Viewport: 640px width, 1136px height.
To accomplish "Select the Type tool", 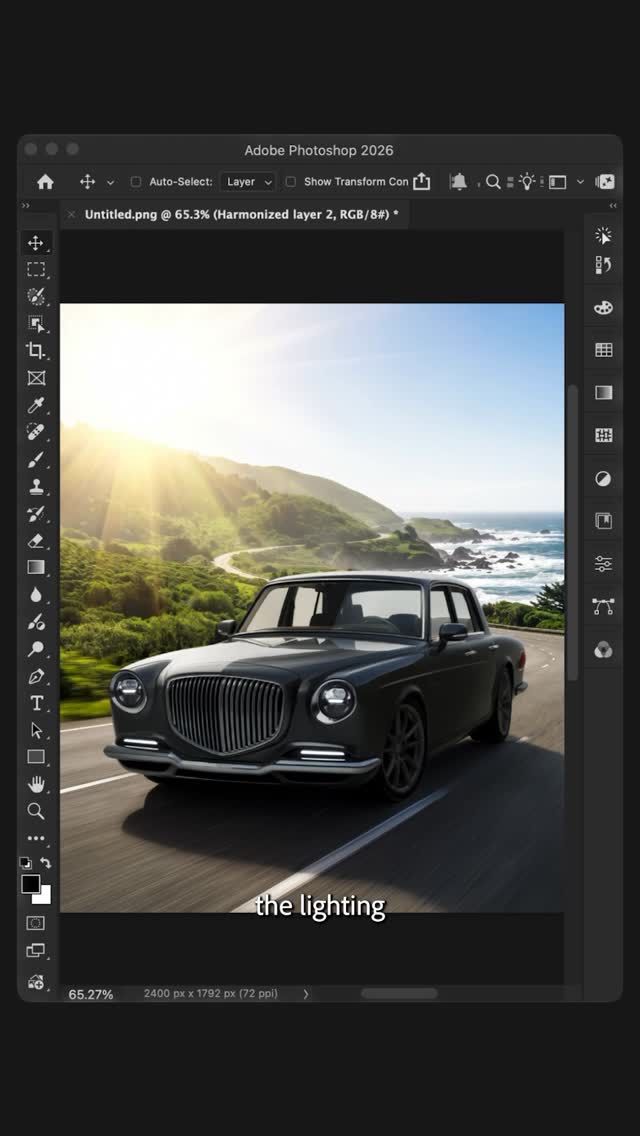I will [36, 703].
